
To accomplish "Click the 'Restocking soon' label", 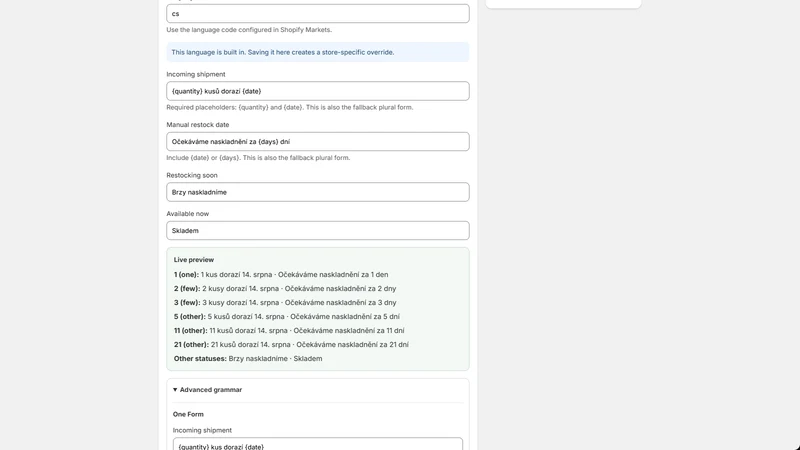I will click(192, 176).
